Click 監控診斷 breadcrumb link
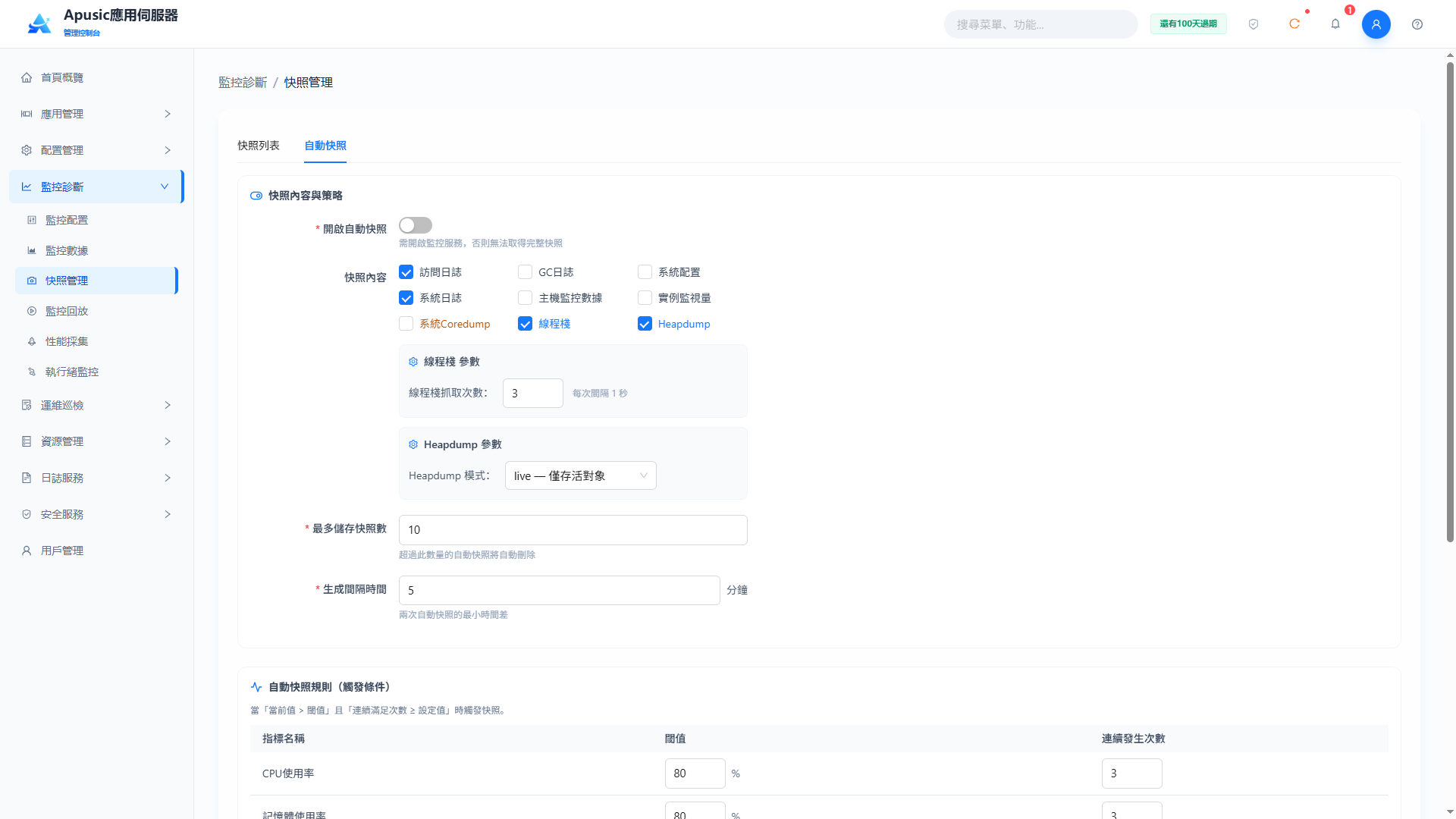The width and height of the screenshot is (1456, 819). point(243,83)
